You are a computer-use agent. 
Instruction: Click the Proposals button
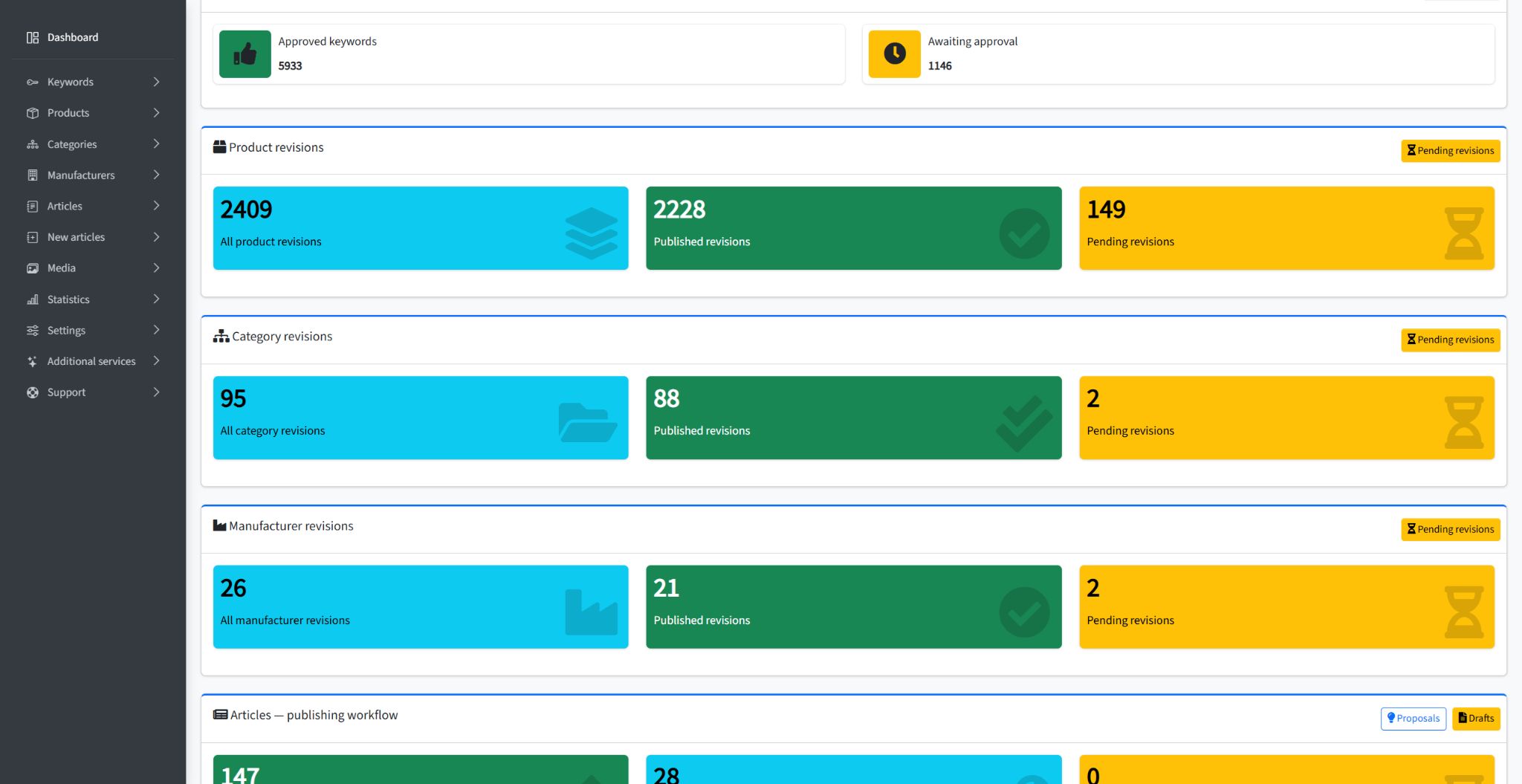coord(1413,719)
